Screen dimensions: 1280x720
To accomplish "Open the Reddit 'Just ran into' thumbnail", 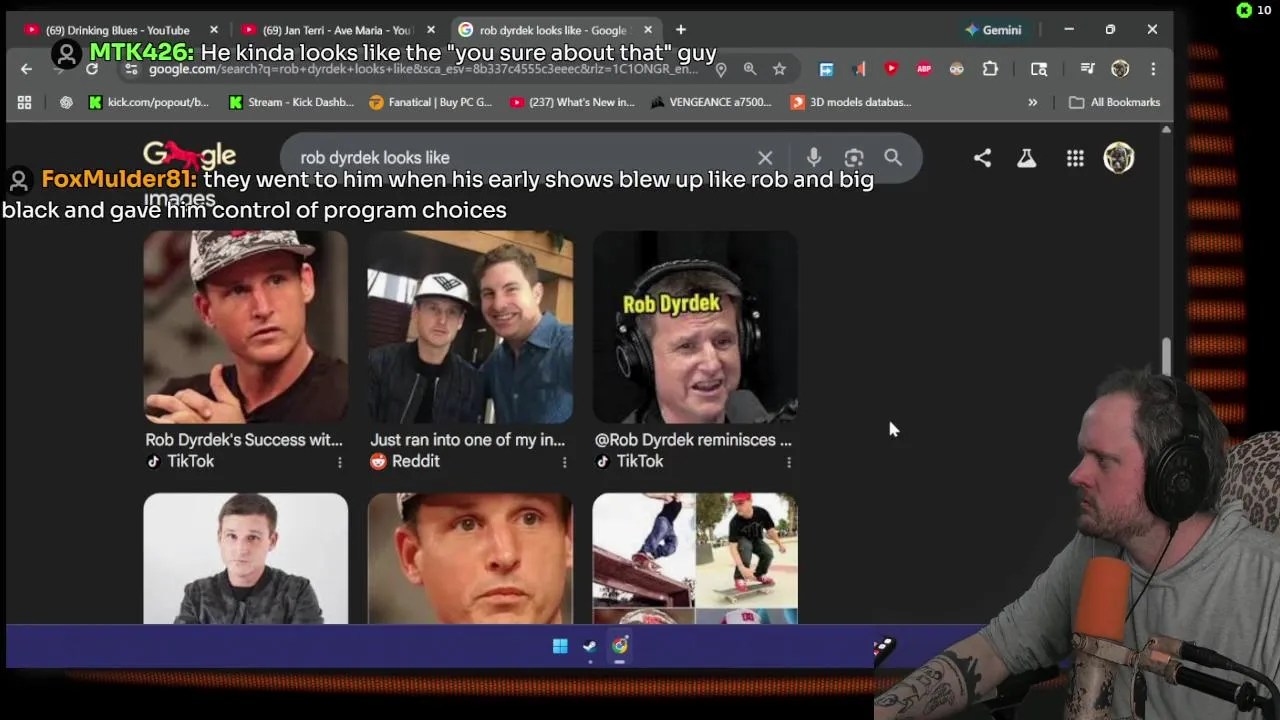I will click(x=470, y=327).
